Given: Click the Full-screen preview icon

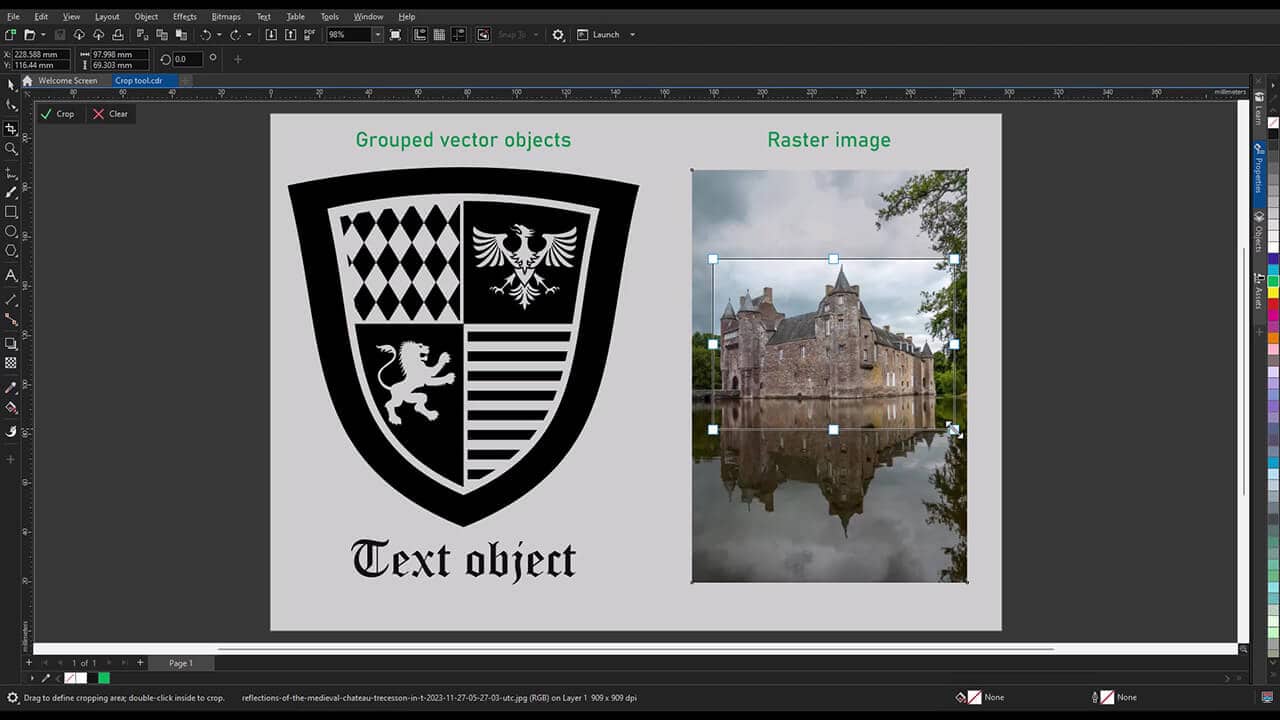Looking at the screenshot, I should pyautogui.click(x=395, y=34).
